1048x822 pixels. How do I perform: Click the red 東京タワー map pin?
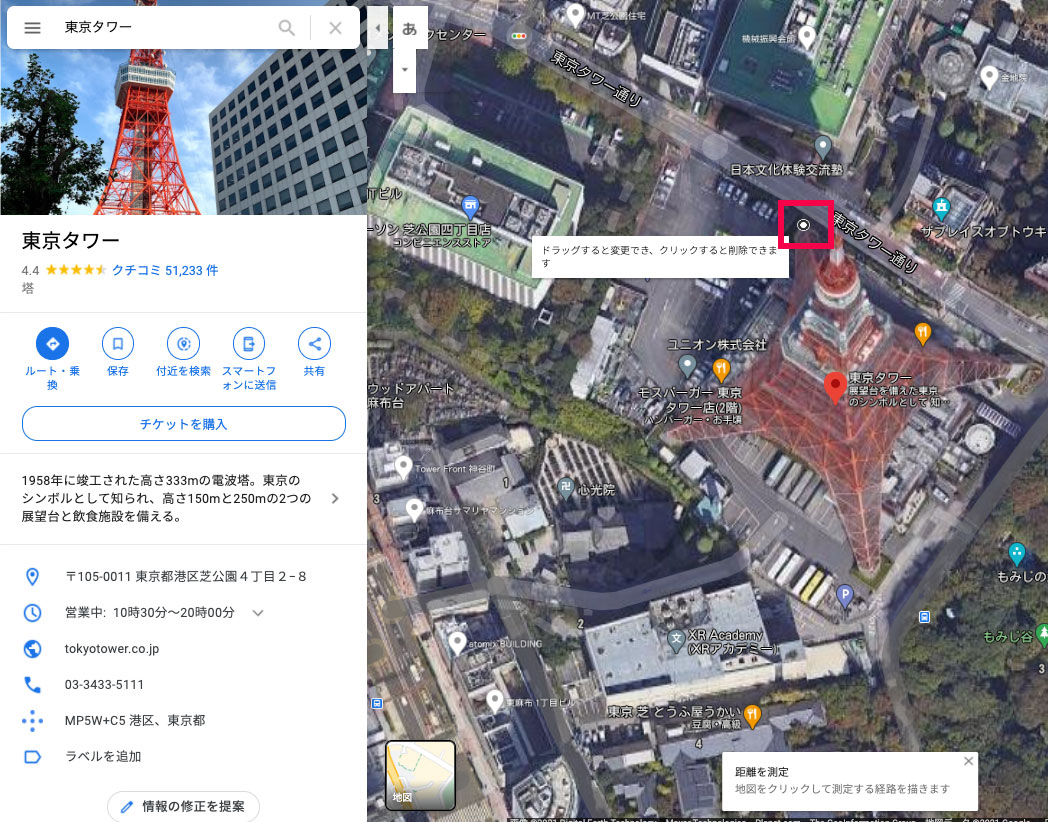(x=834, y=388)
